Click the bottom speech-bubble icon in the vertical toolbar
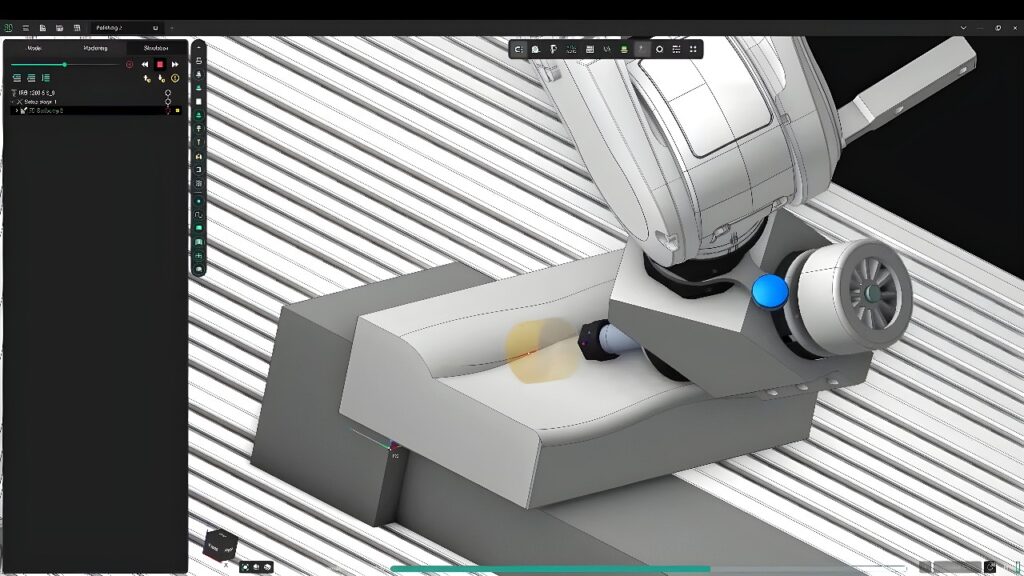The height and width of the screenshot is (576, 1024). (x=199, y=270)
